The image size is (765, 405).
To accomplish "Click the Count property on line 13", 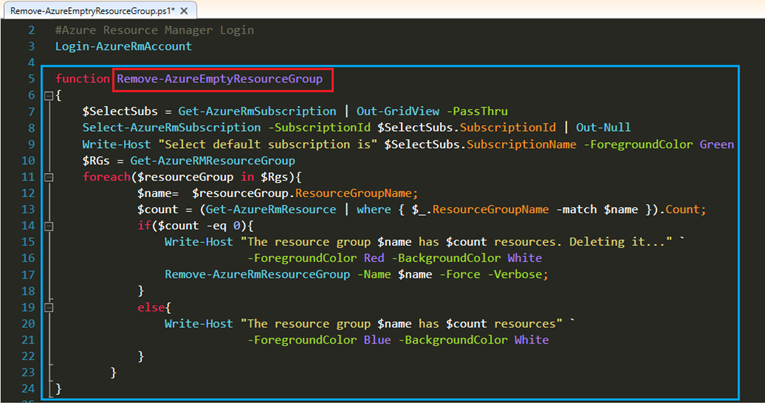I will [683, 209].
